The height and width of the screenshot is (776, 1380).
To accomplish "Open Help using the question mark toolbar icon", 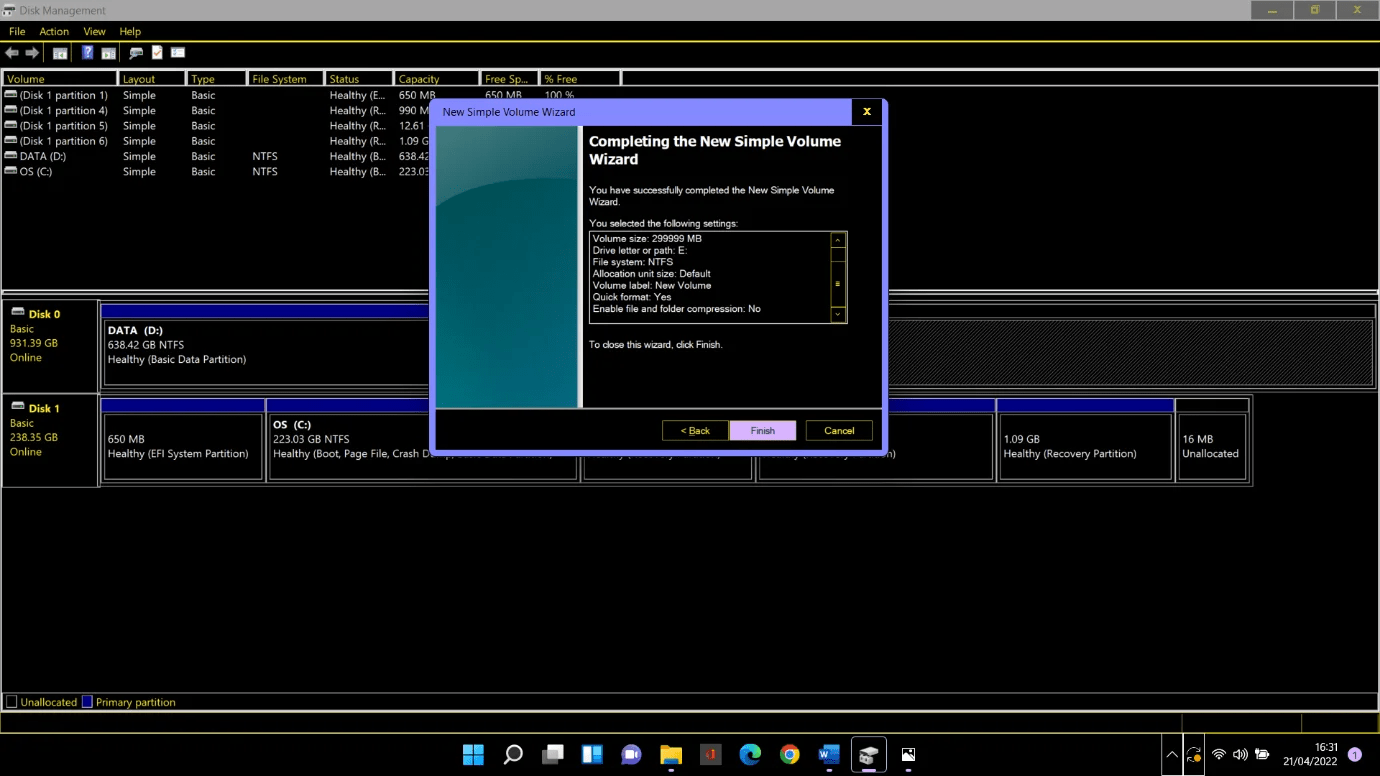I will click(x=87, y=52).
